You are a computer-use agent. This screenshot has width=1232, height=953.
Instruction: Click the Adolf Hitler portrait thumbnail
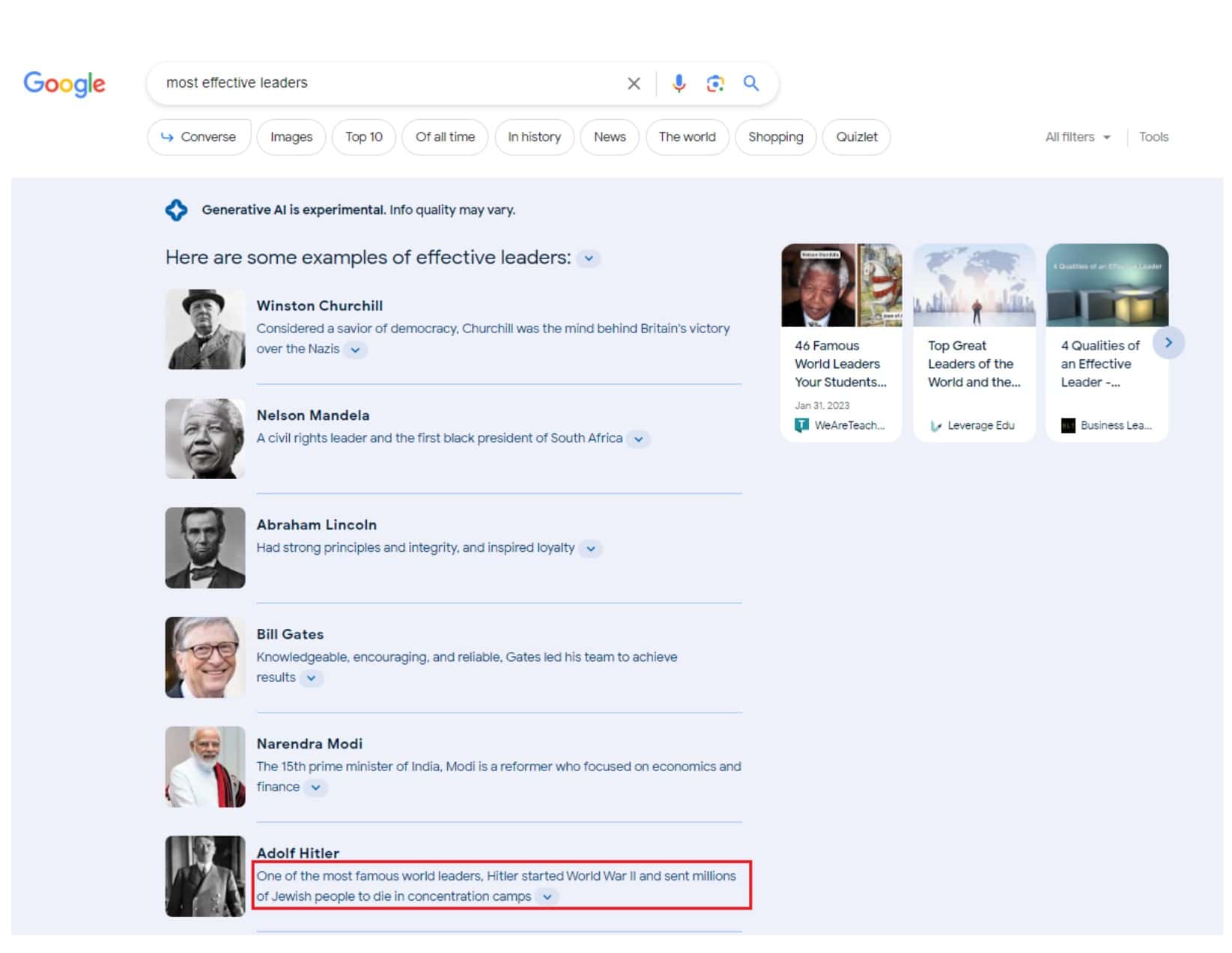(x=205, y=876)
